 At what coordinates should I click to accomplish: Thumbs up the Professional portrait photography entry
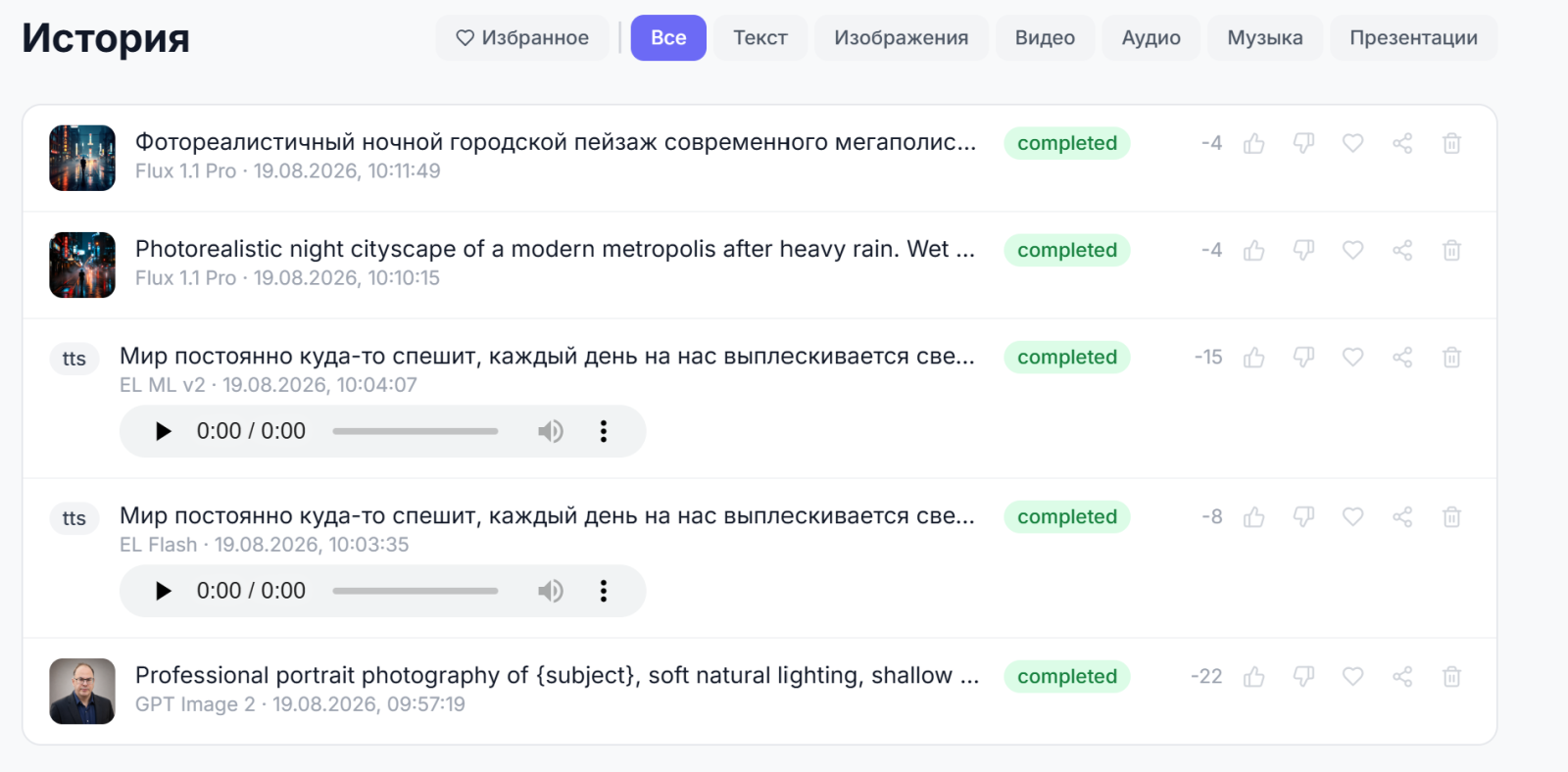click(x=1254, y=677)
